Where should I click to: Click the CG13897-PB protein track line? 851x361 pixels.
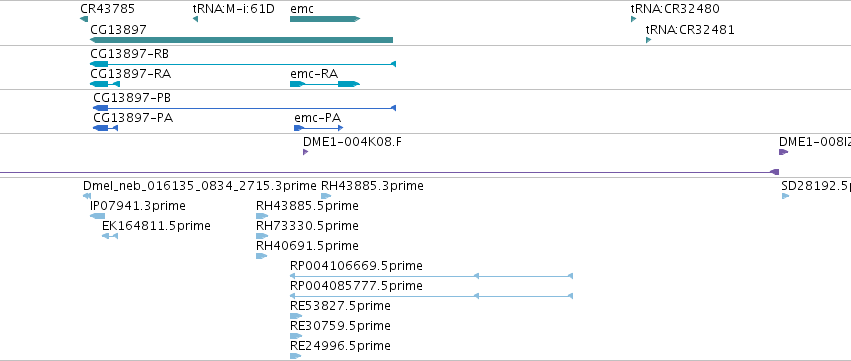[245, 108]
